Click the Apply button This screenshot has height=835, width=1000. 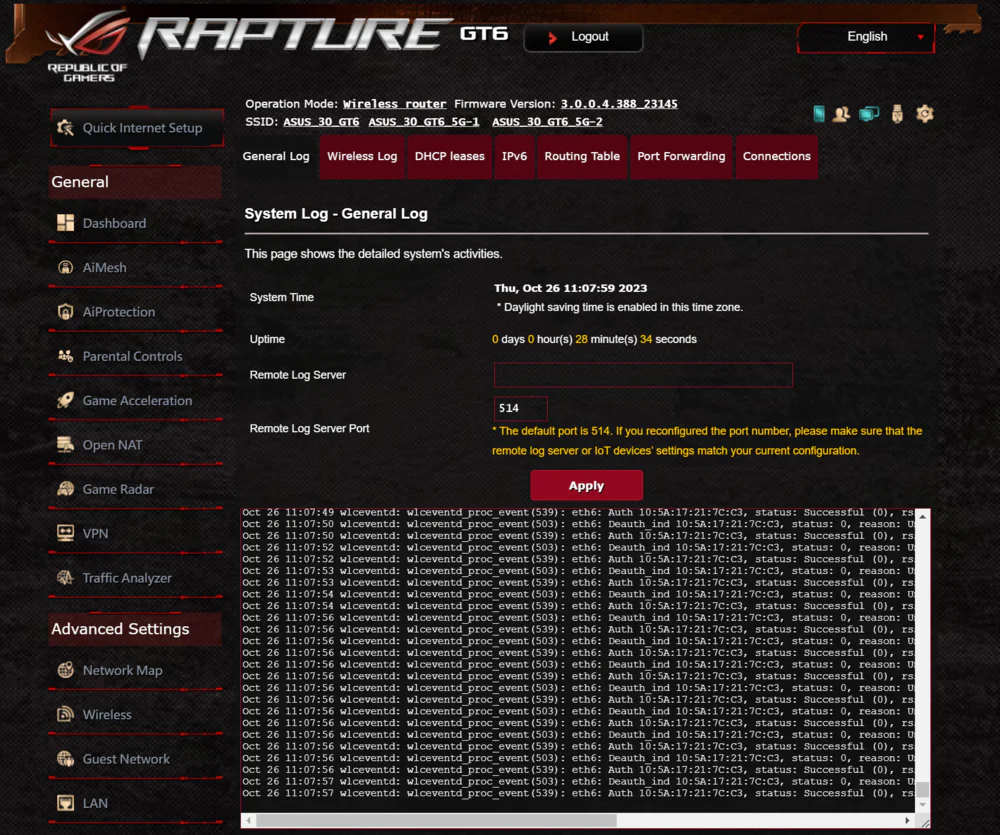[586, 485]
